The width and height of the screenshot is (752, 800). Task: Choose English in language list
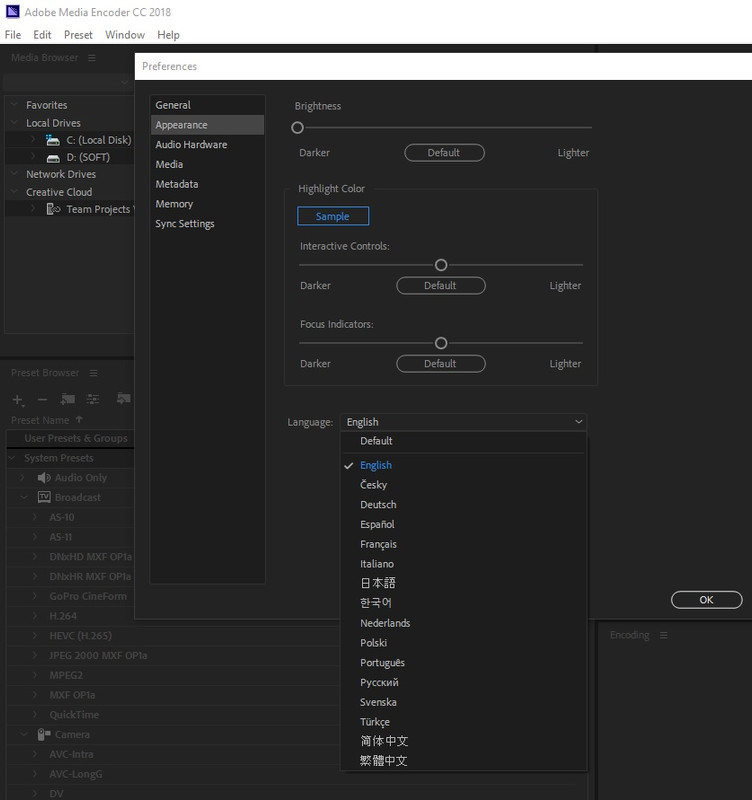[x=463, y=465]
